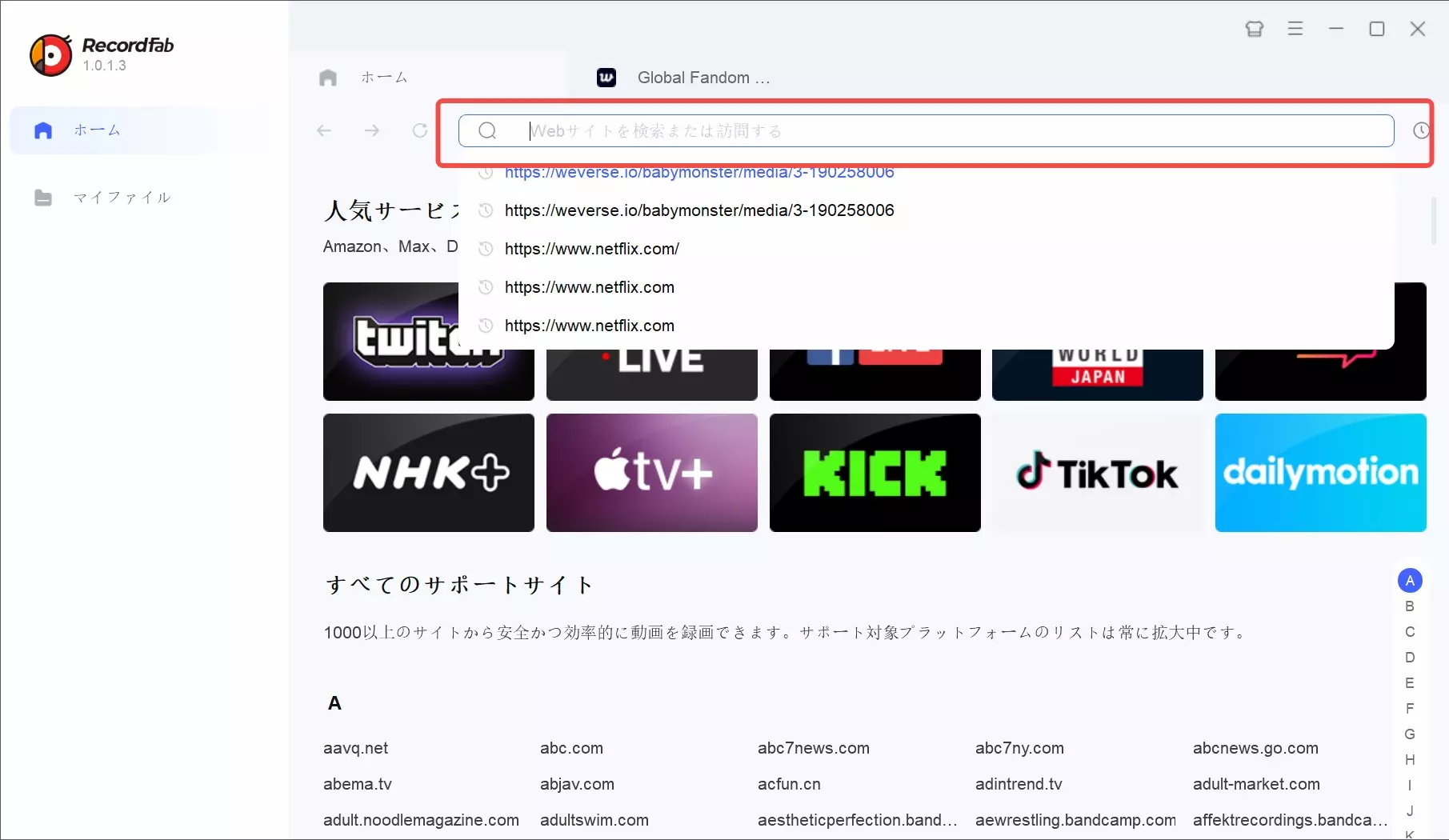Choose the black weverse.io babymonster suggestion
The height and width of the screenshot is (840, 1449).
(699, 210)
